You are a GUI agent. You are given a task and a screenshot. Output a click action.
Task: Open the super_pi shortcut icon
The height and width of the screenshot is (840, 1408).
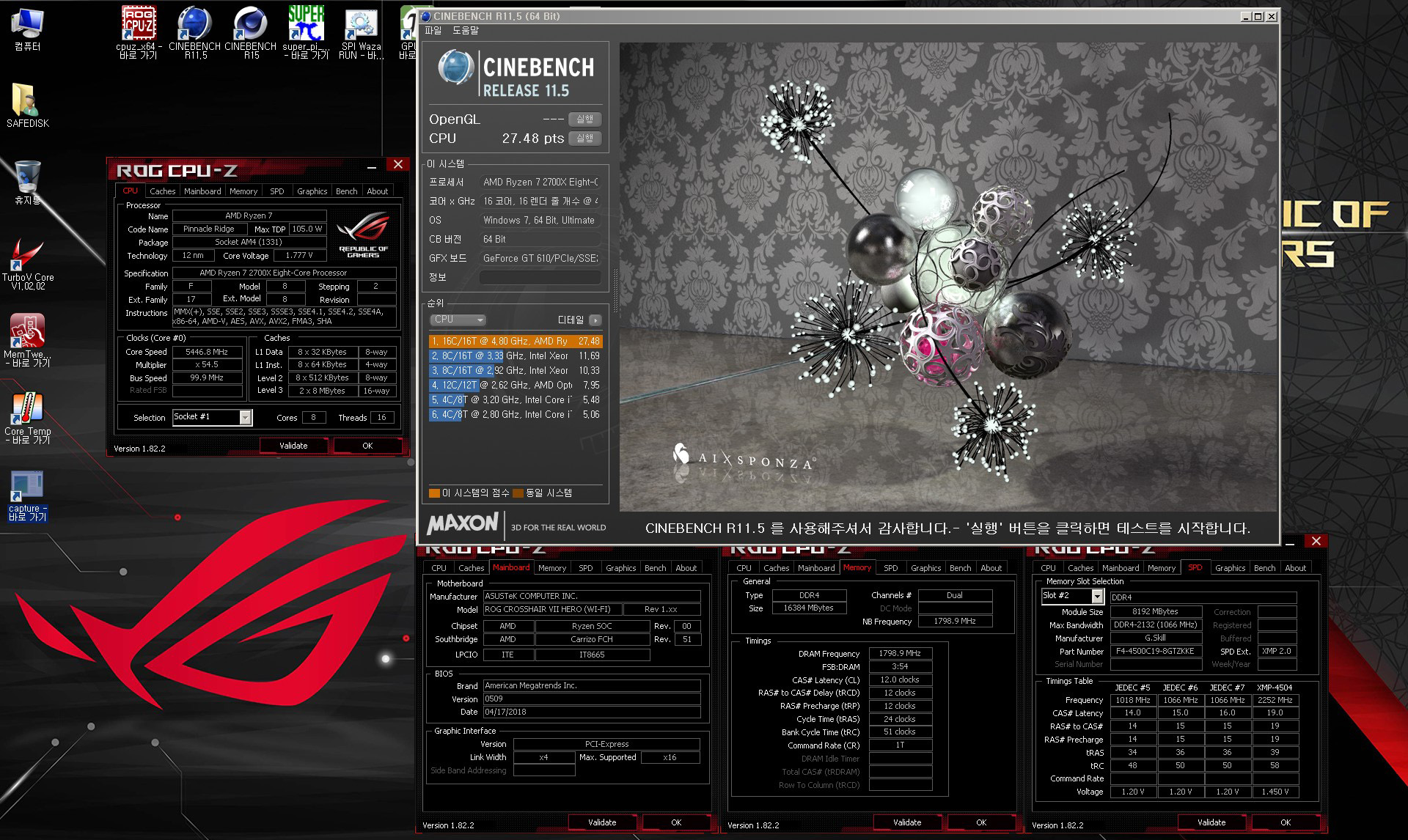pos(306,32)
